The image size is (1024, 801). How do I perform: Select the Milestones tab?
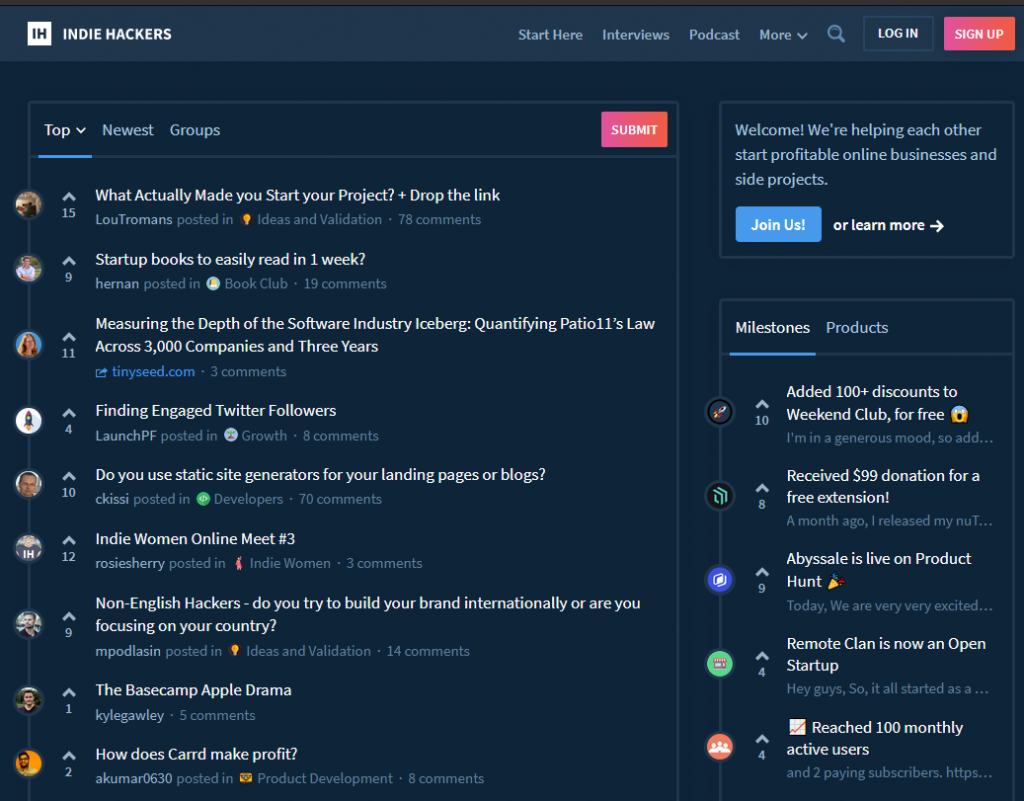pos(773,327)
